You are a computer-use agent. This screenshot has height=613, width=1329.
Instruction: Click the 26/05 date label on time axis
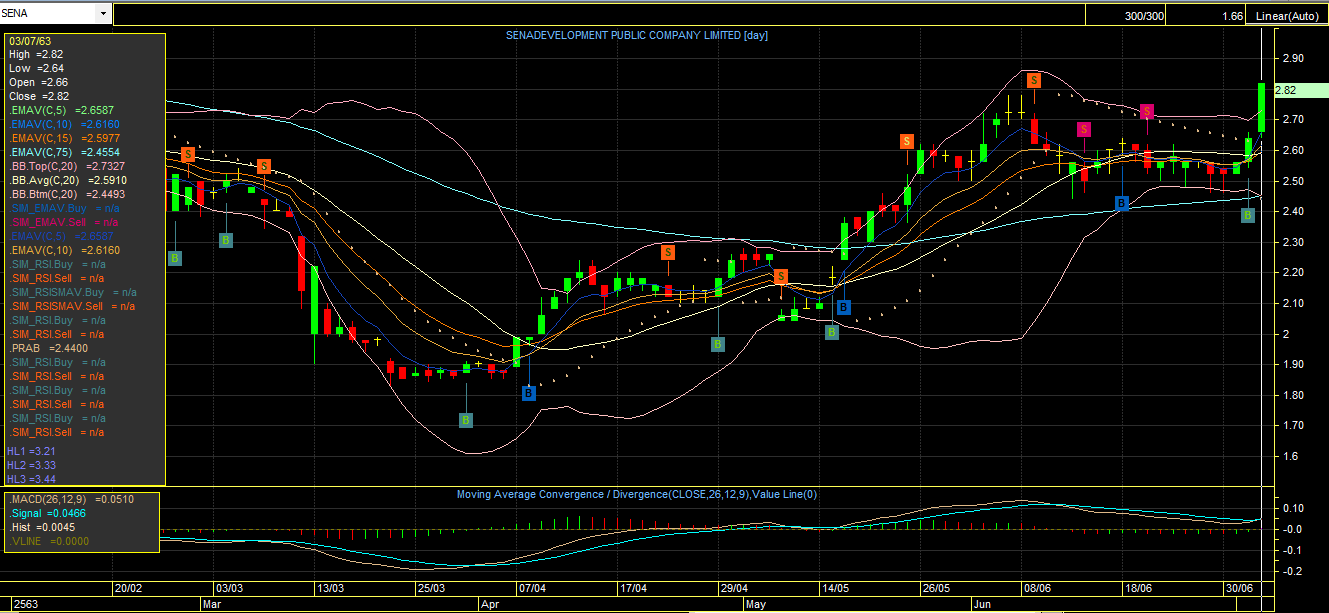click(935, 588)
